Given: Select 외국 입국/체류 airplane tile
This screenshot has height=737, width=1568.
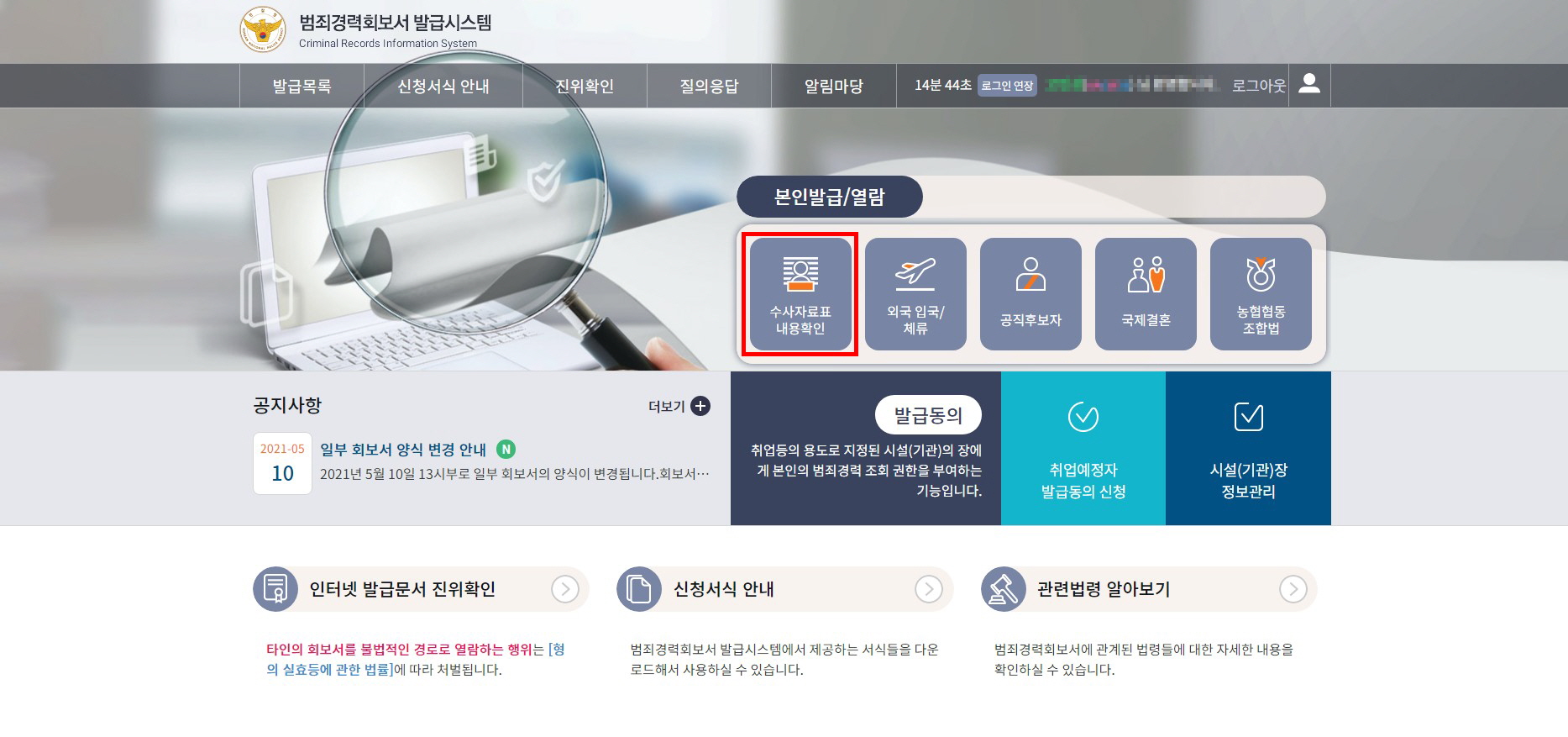Looking at the screenshot, I should click(x=915, y=294).
